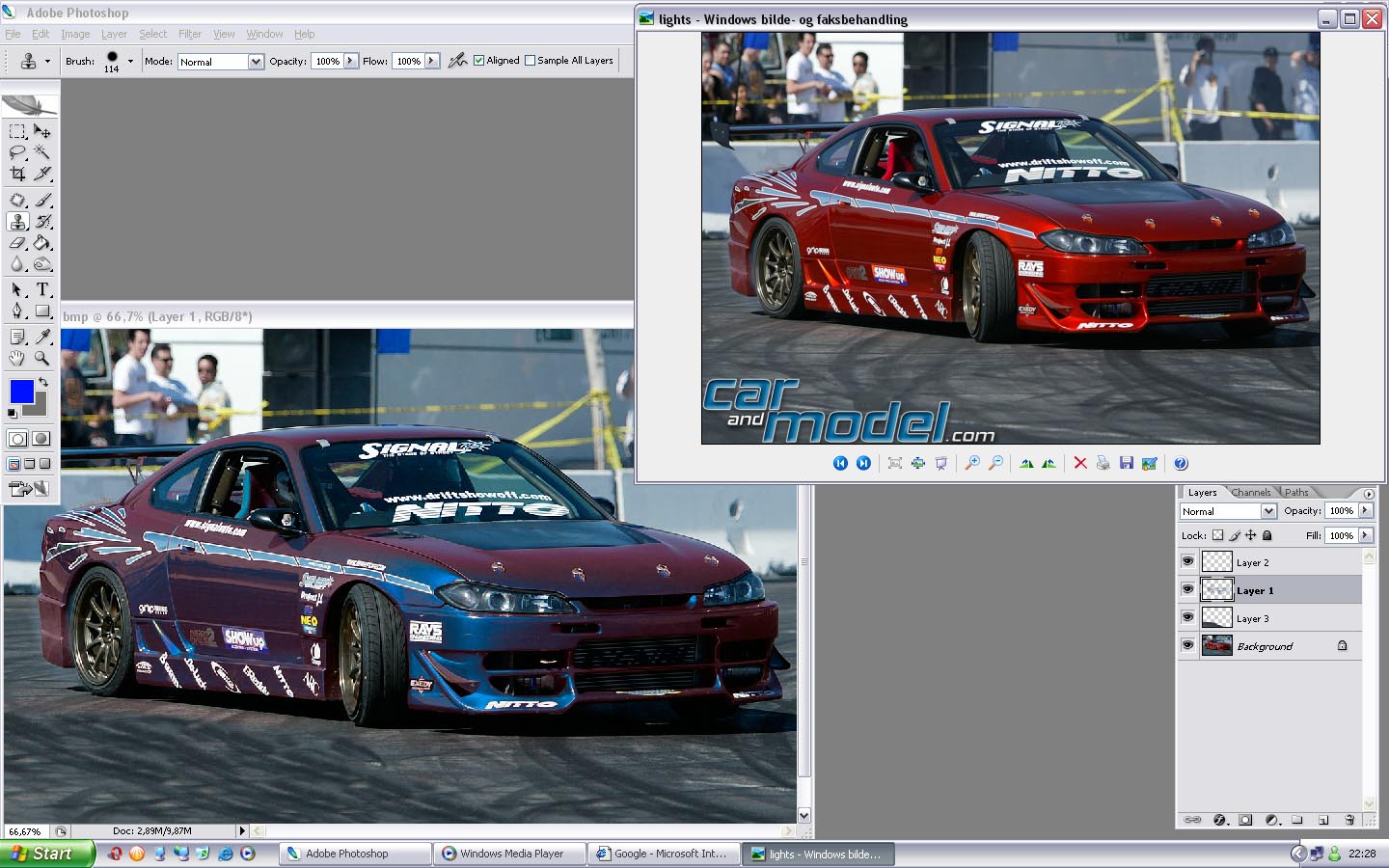Uncheck the Aligned checkbox
1389x868 pixels.
click(478, 60)
